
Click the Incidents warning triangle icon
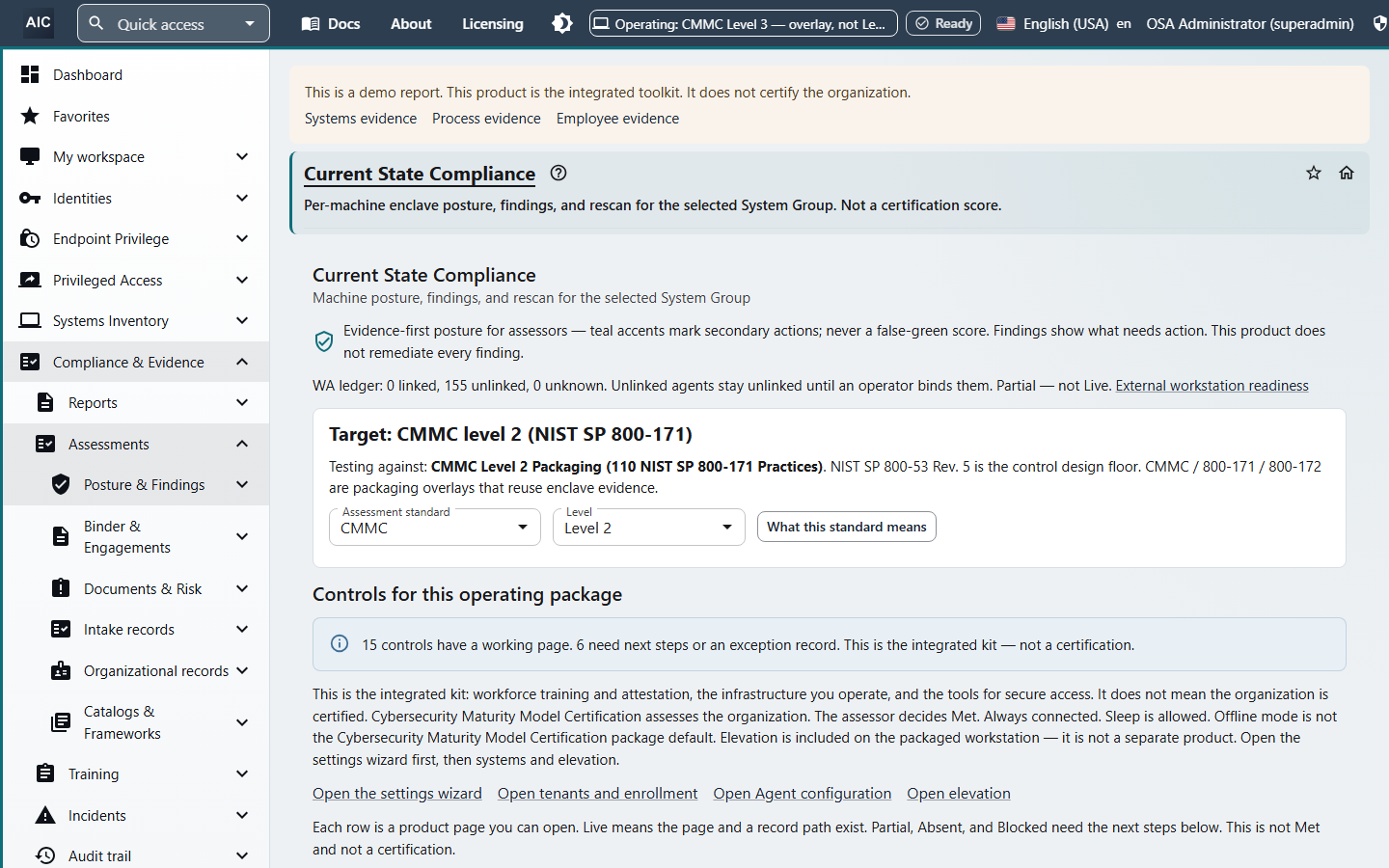[x=45, y=815]
